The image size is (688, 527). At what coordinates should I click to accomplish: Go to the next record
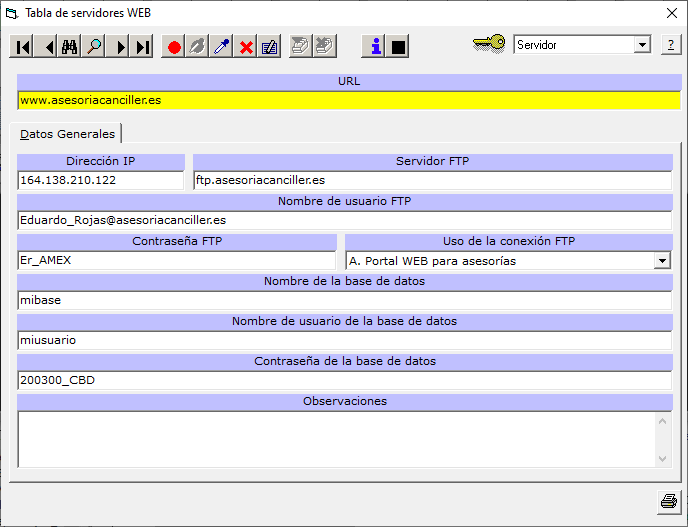(x=120, y=47)
